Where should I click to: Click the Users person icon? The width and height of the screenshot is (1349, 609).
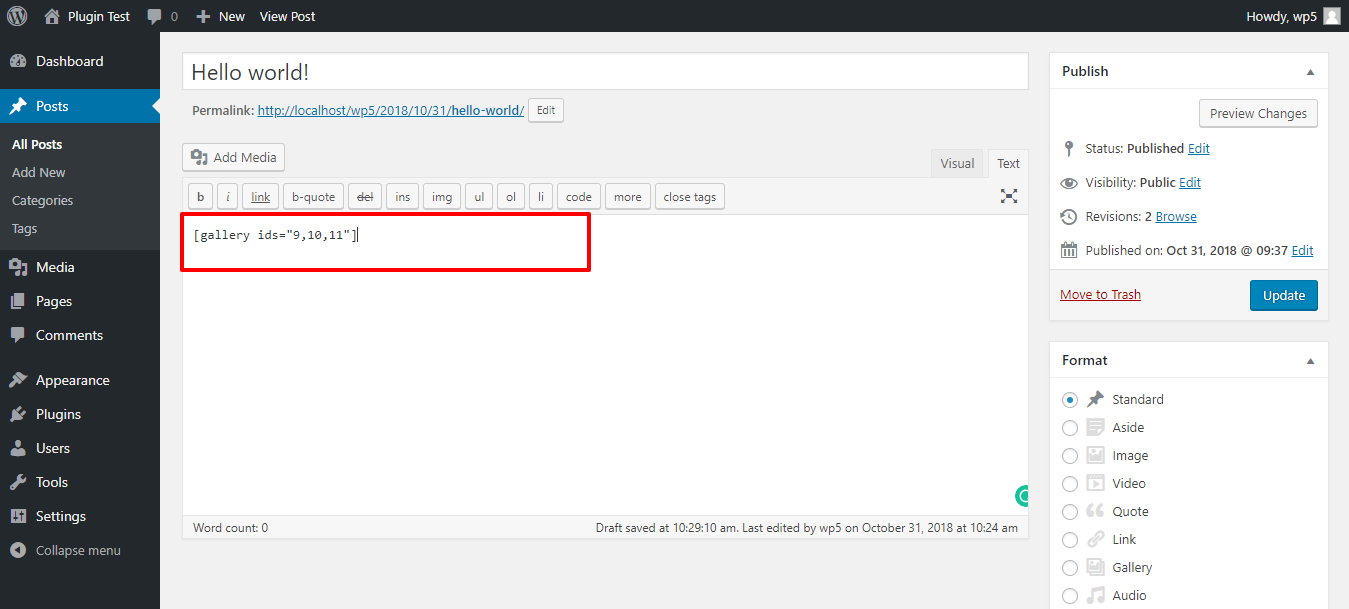(18, 448)
